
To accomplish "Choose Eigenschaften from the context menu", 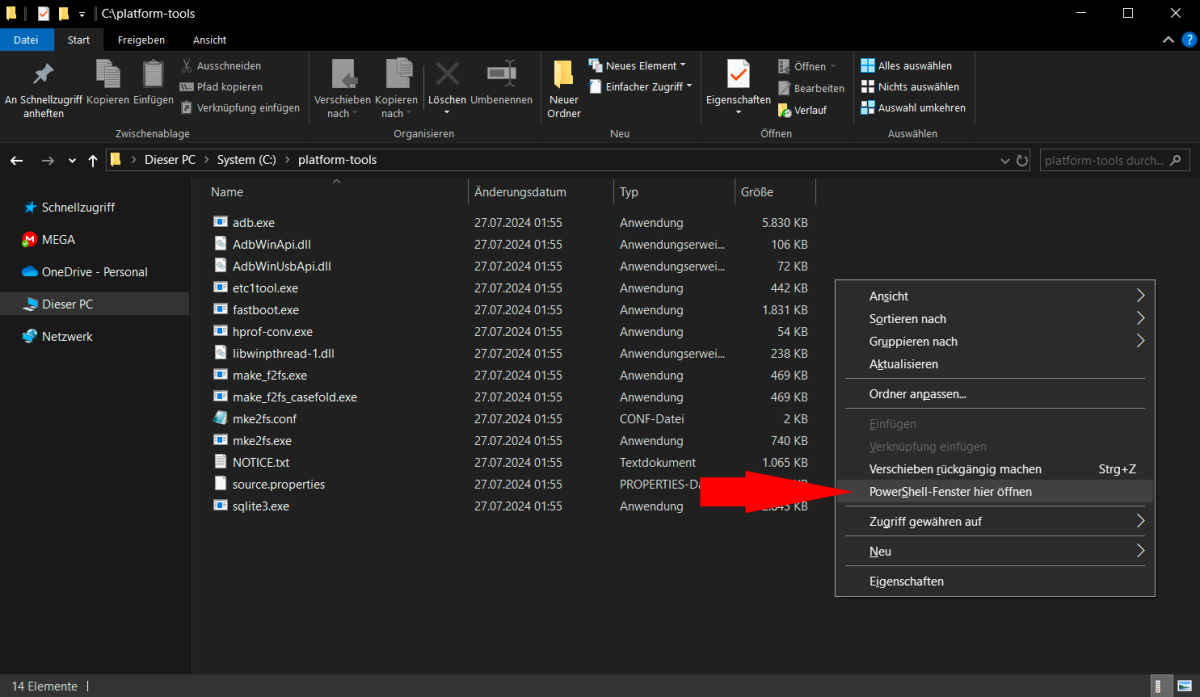I will [995, 581].
